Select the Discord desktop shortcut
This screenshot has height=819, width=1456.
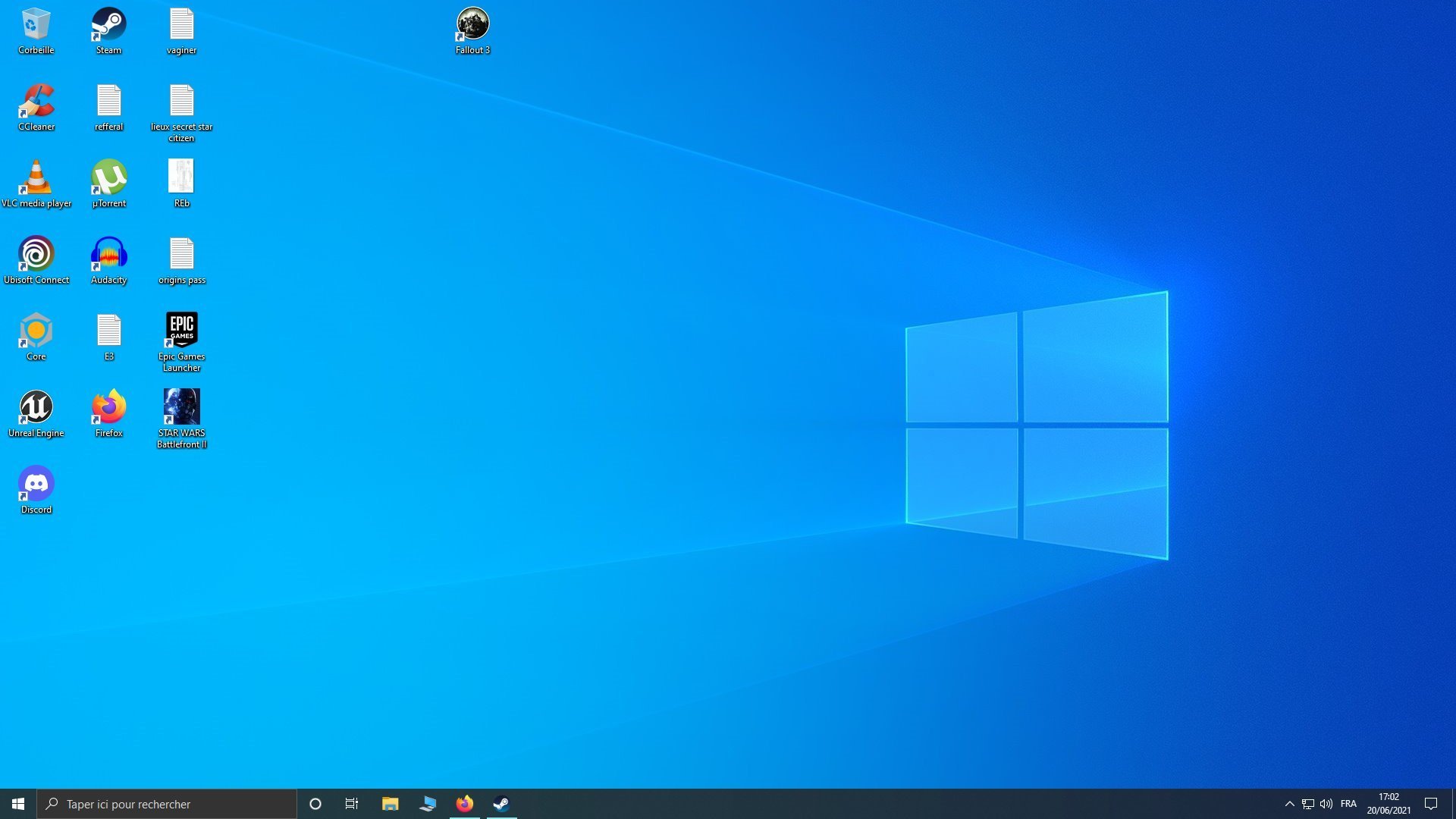36,491
